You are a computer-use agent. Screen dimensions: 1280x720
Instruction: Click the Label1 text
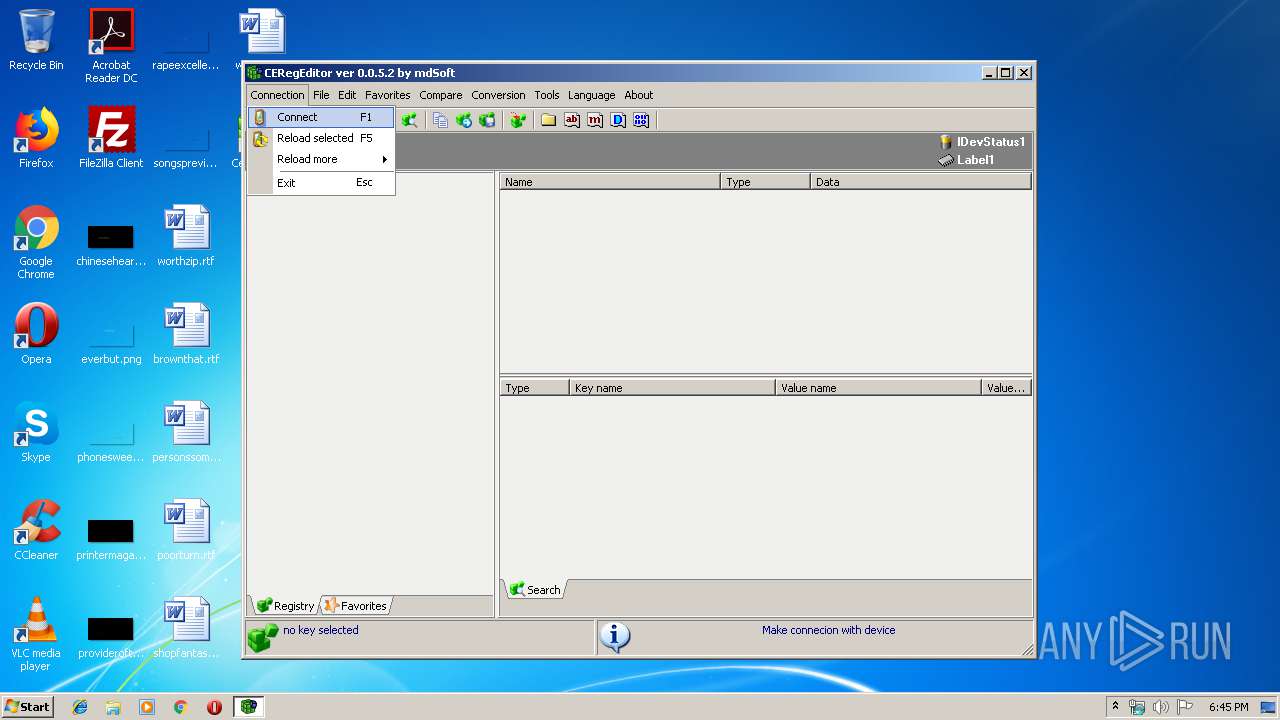tap(975, 160)
